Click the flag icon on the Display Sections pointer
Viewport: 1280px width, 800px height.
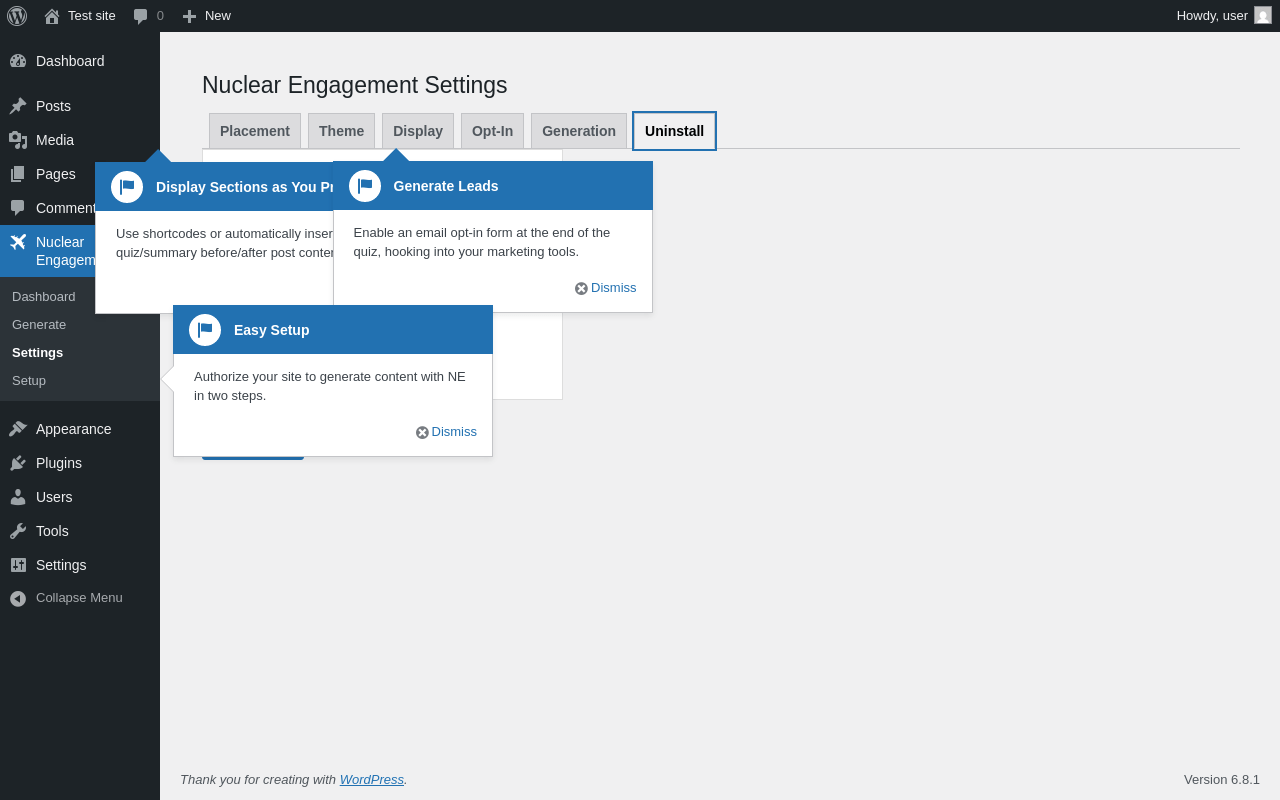coord(127,187)
